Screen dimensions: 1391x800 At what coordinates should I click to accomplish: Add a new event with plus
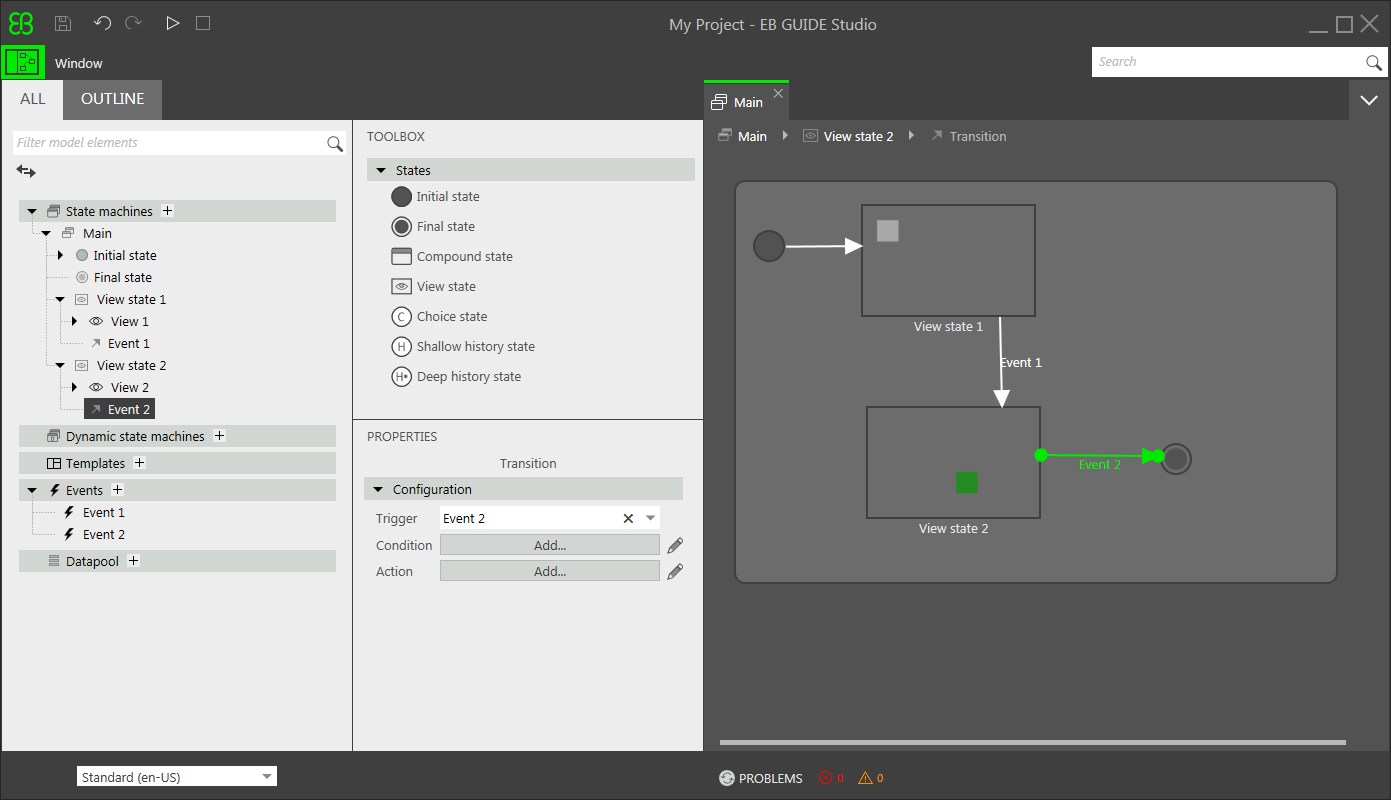[x=117, y=490]
